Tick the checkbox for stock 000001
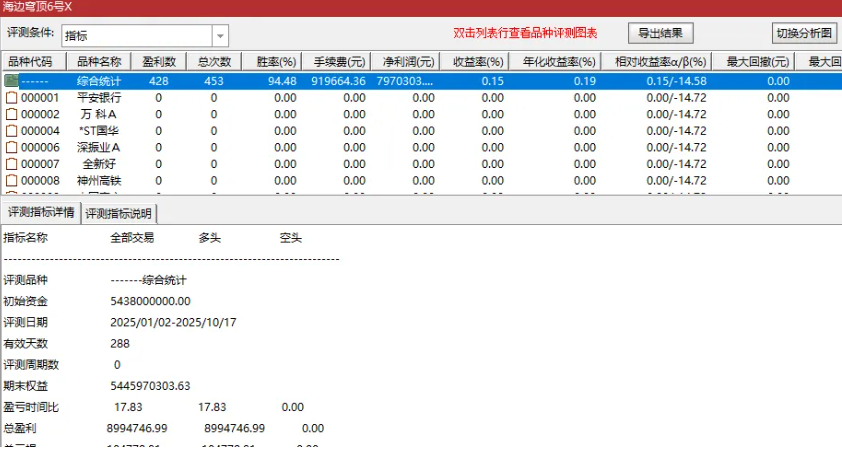 [x=11, y=98]
